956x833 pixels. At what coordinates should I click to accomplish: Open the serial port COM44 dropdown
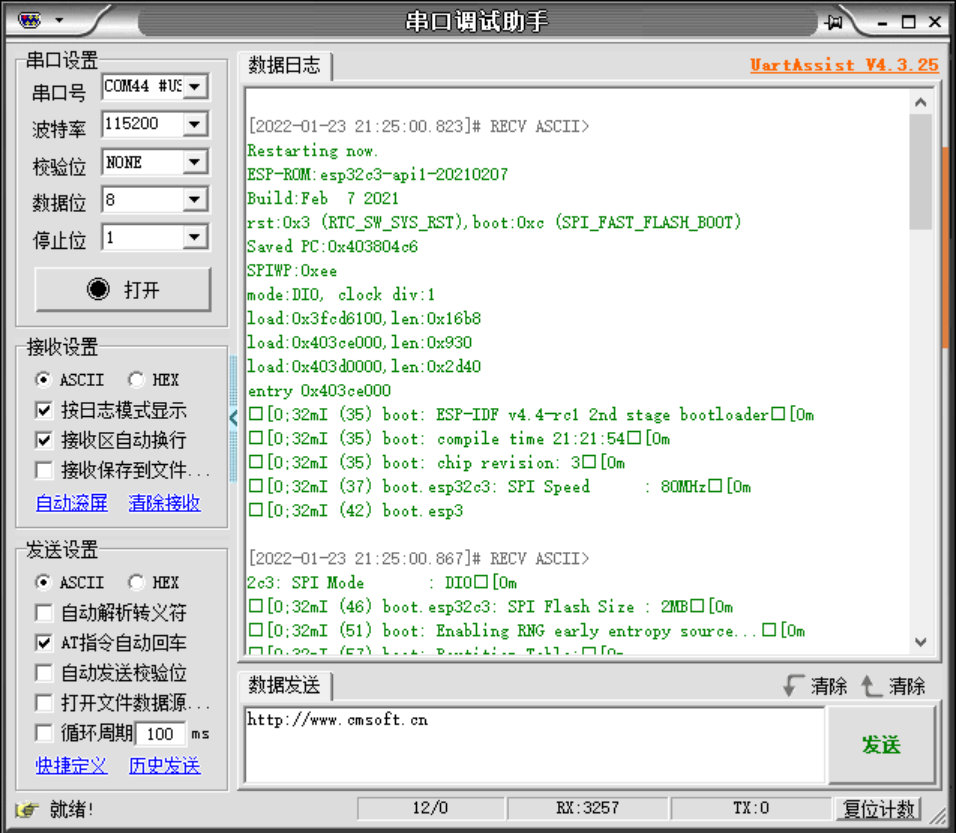tap(195, 87)
